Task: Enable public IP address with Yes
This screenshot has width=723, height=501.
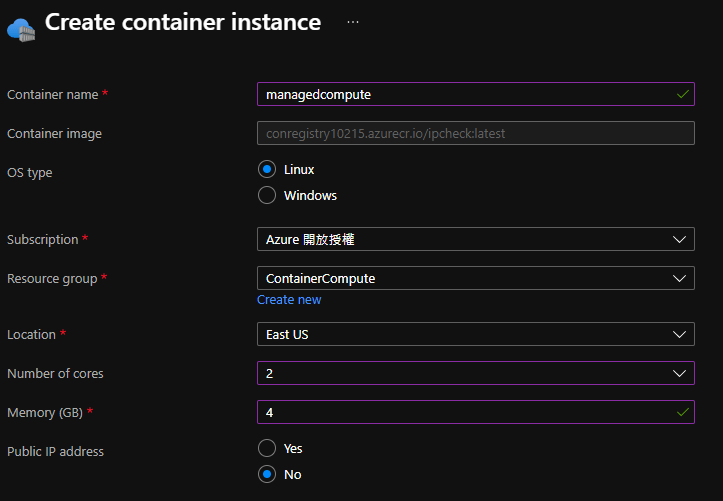Action: 267,448
